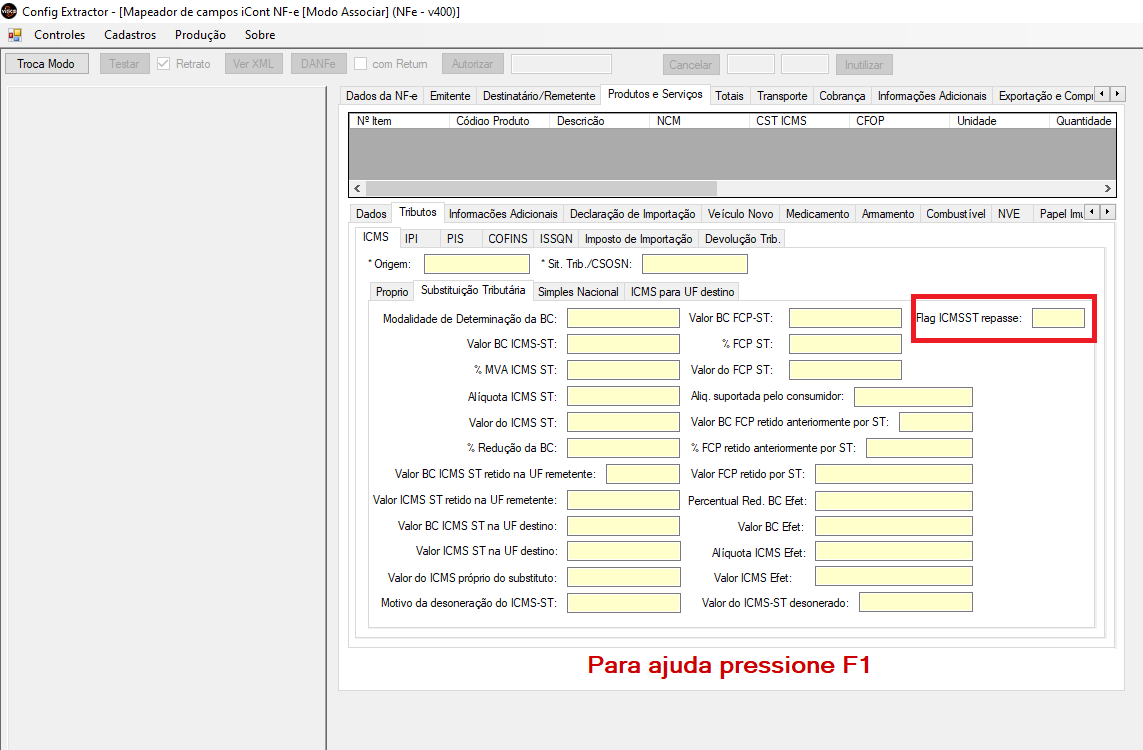Switch to the Dados da NF-e tab
This screenshot has height=750, width=1143.
click(x=381, y=96)
